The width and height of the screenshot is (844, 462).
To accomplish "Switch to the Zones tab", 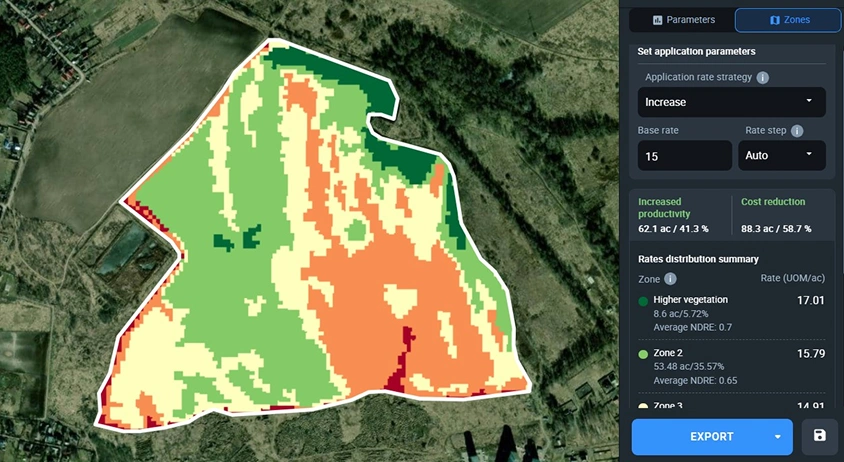I will pos(787,20).
